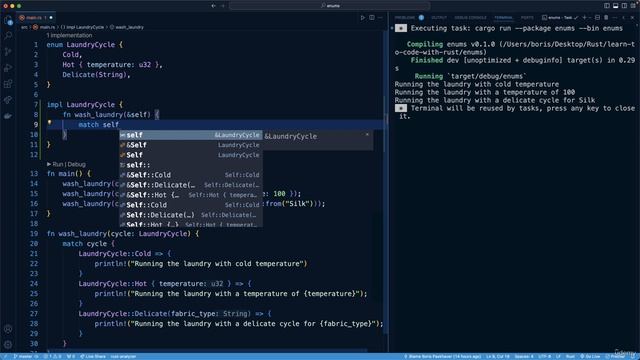Click the Run play icon in editor toolbar
The image size is (640, 360).
[362, 18]
